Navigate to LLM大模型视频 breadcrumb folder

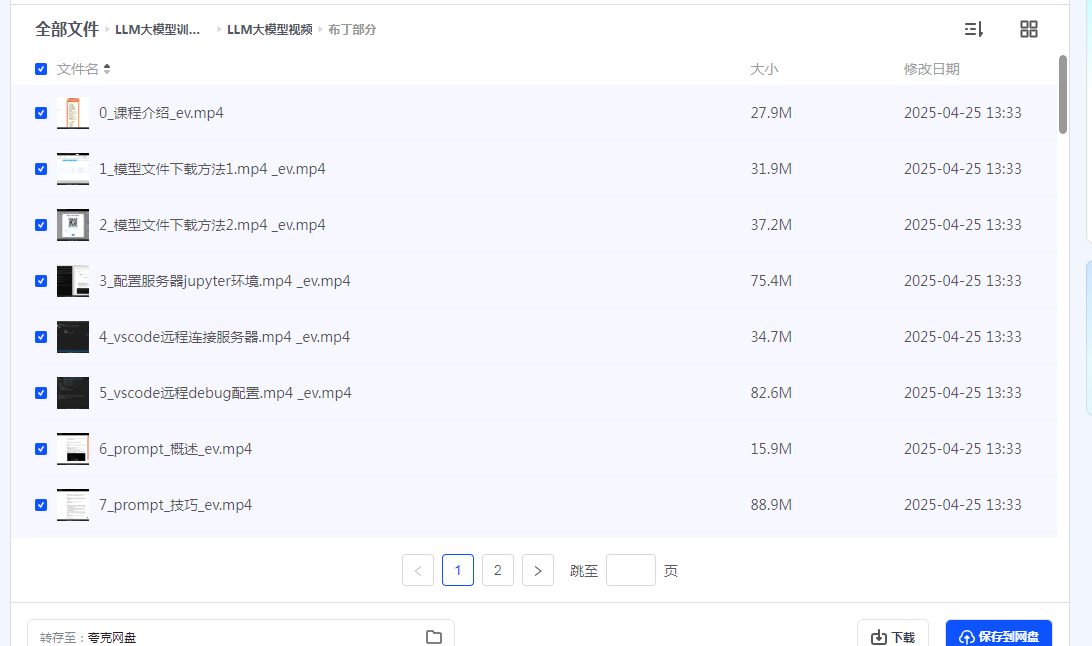click(269, 29)
